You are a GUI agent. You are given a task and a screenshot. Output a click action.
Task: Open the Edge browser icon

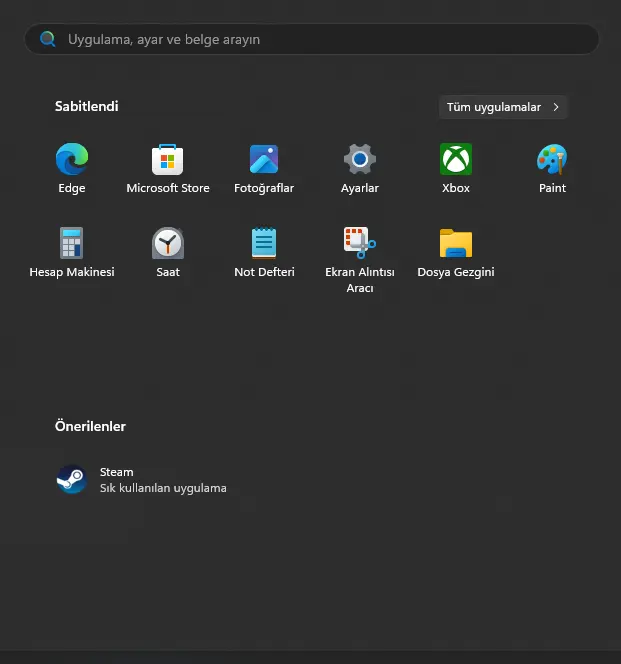(72, 159)
